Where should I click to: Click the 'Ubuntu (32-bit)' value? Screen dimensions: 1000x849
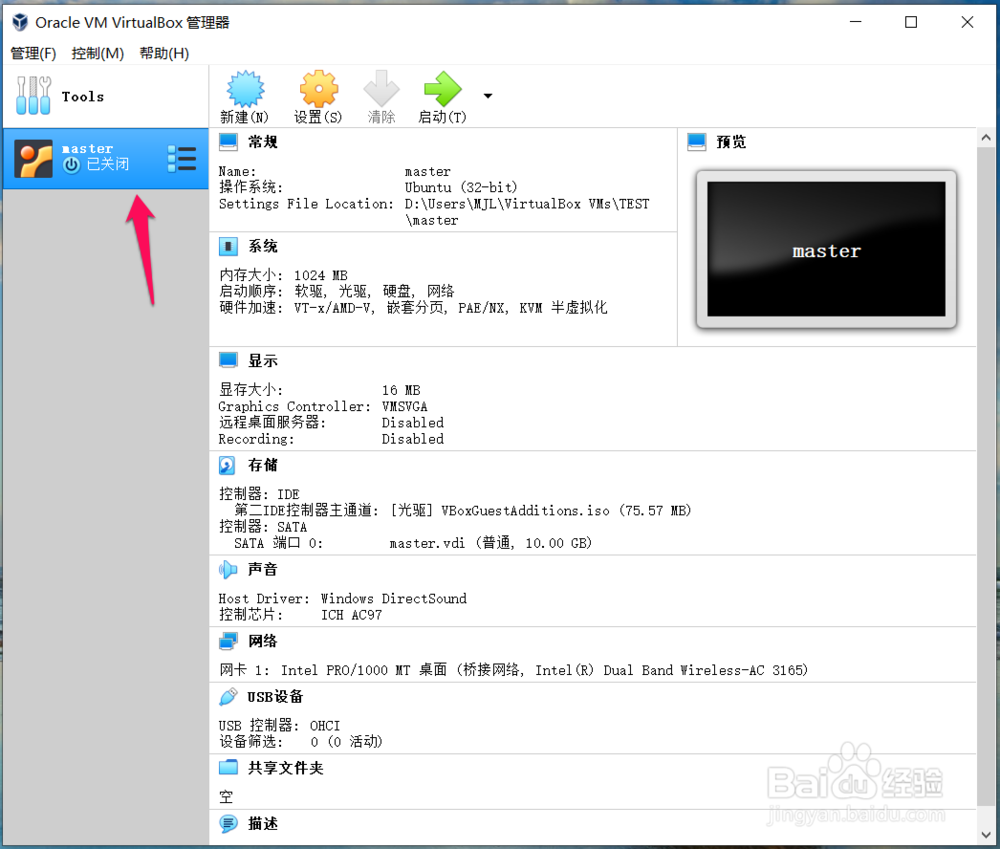click(x=460, y=188)
